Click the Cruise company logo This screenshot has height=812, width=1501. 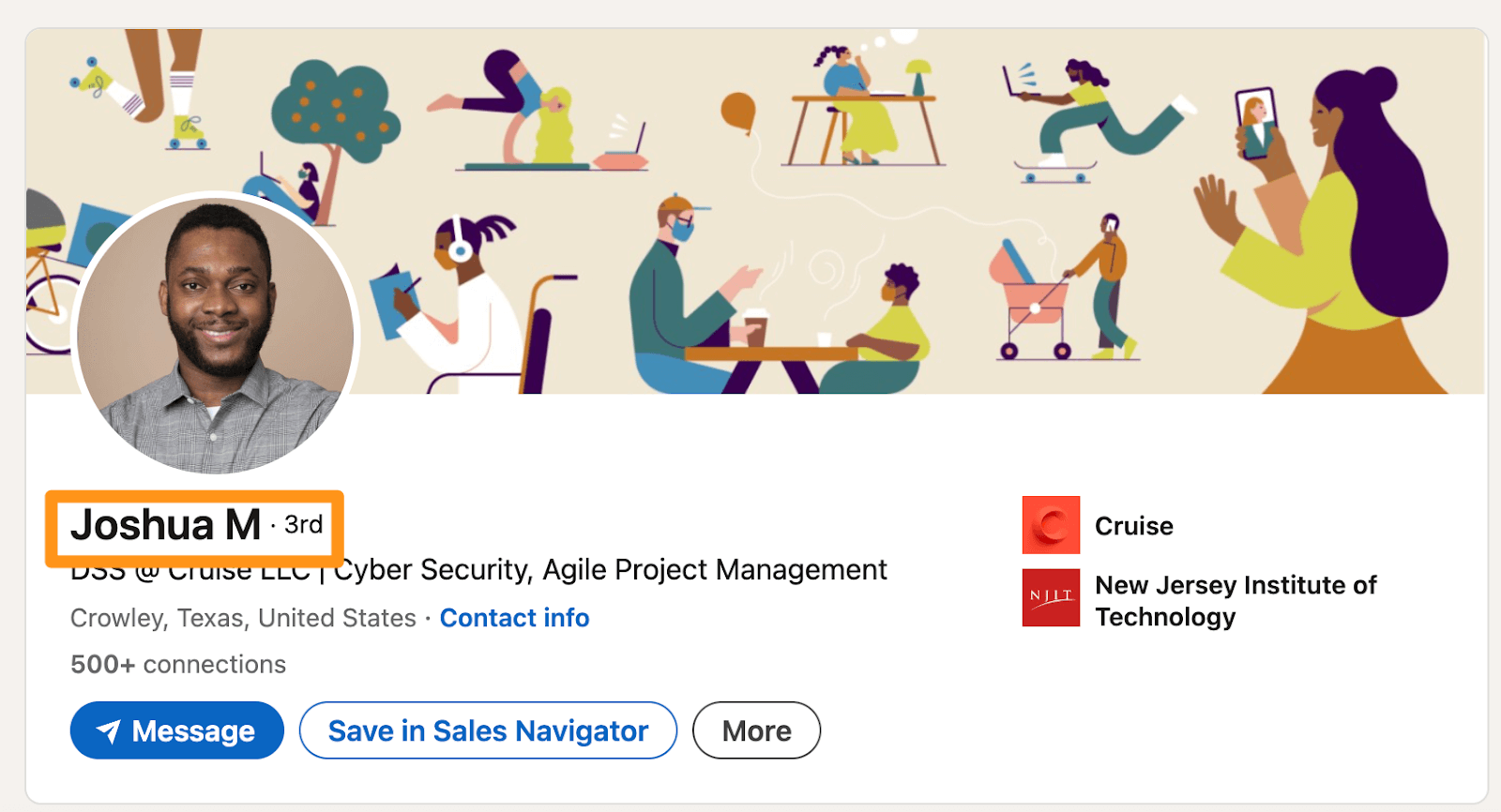[x=1051, y=525]
